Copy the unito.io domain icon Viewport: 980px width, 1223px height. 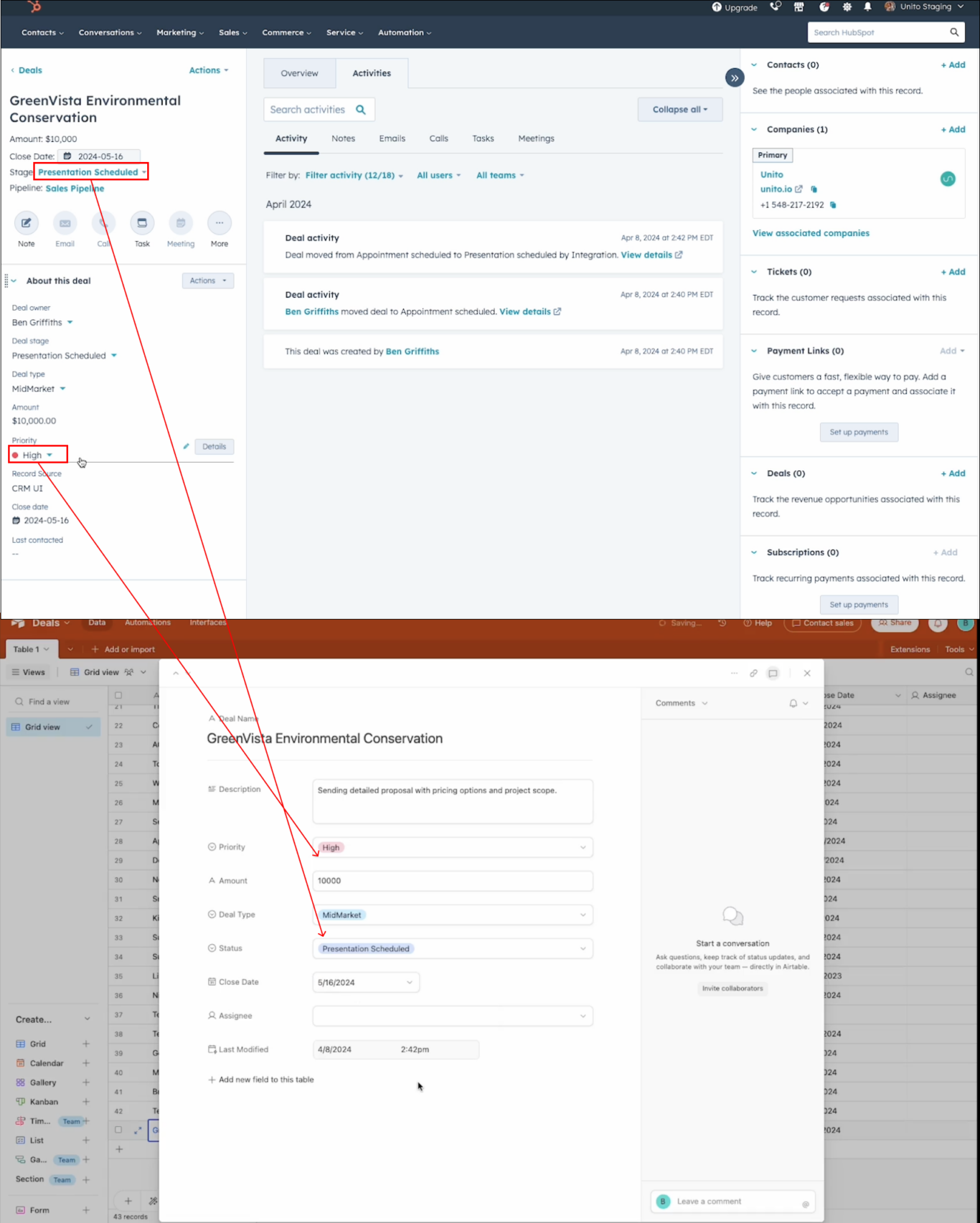814,189
